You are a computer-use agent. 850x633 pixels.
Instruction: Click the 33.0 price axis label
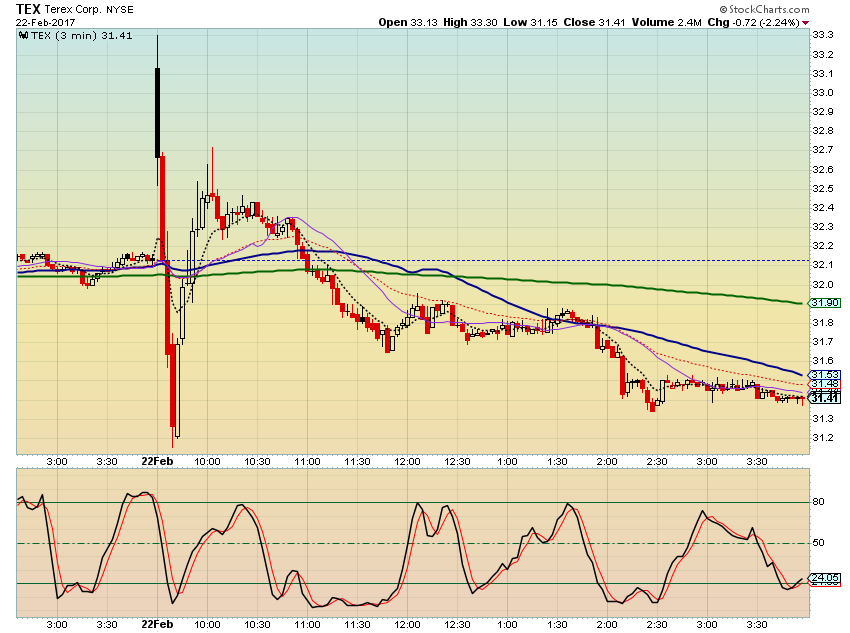point(822,93)
